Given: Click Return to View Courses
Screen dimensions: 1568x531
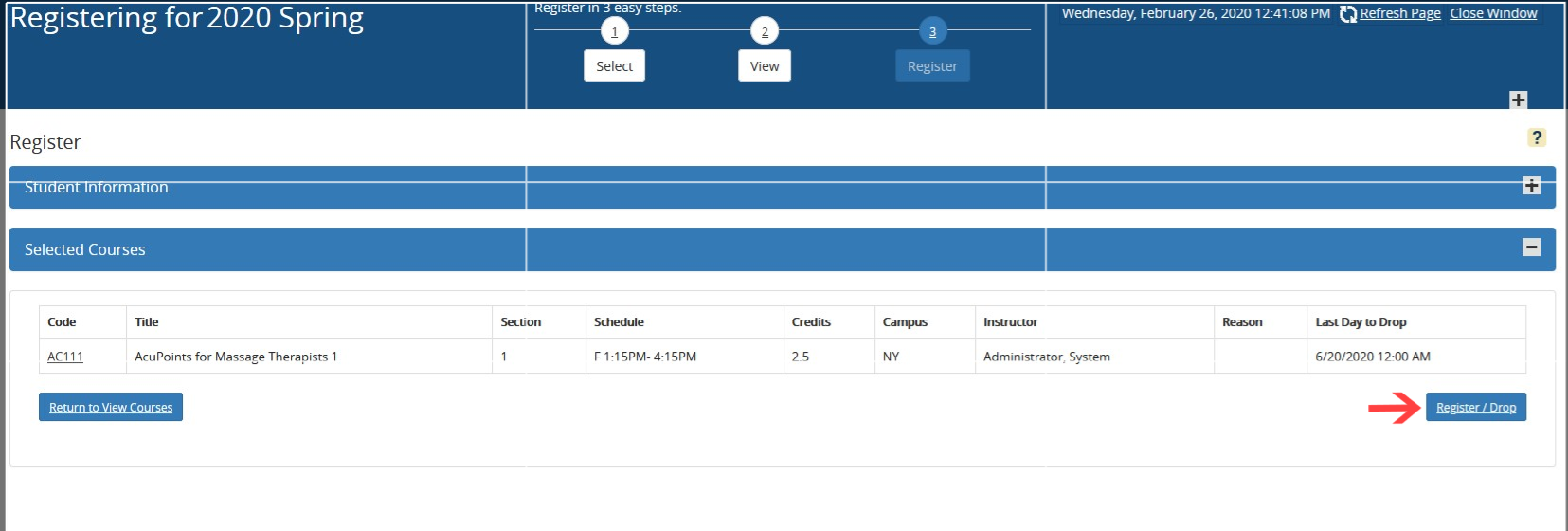Looking at the screenshot, I should click(x=111, y=408).
